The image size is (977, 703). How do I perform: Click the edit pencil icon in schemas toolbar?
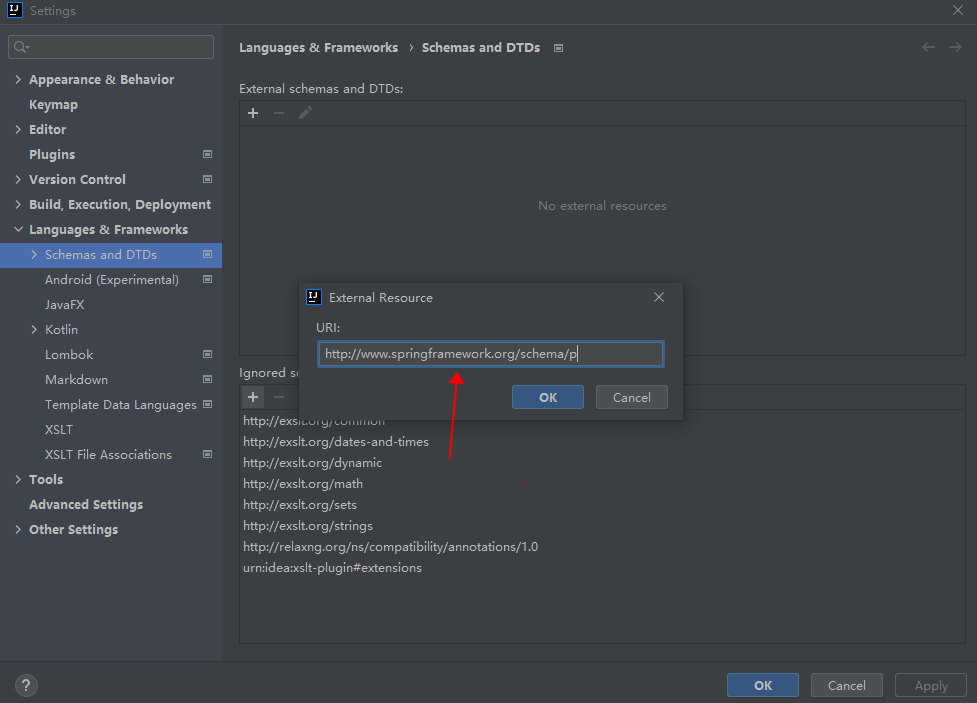coord(305,113)
